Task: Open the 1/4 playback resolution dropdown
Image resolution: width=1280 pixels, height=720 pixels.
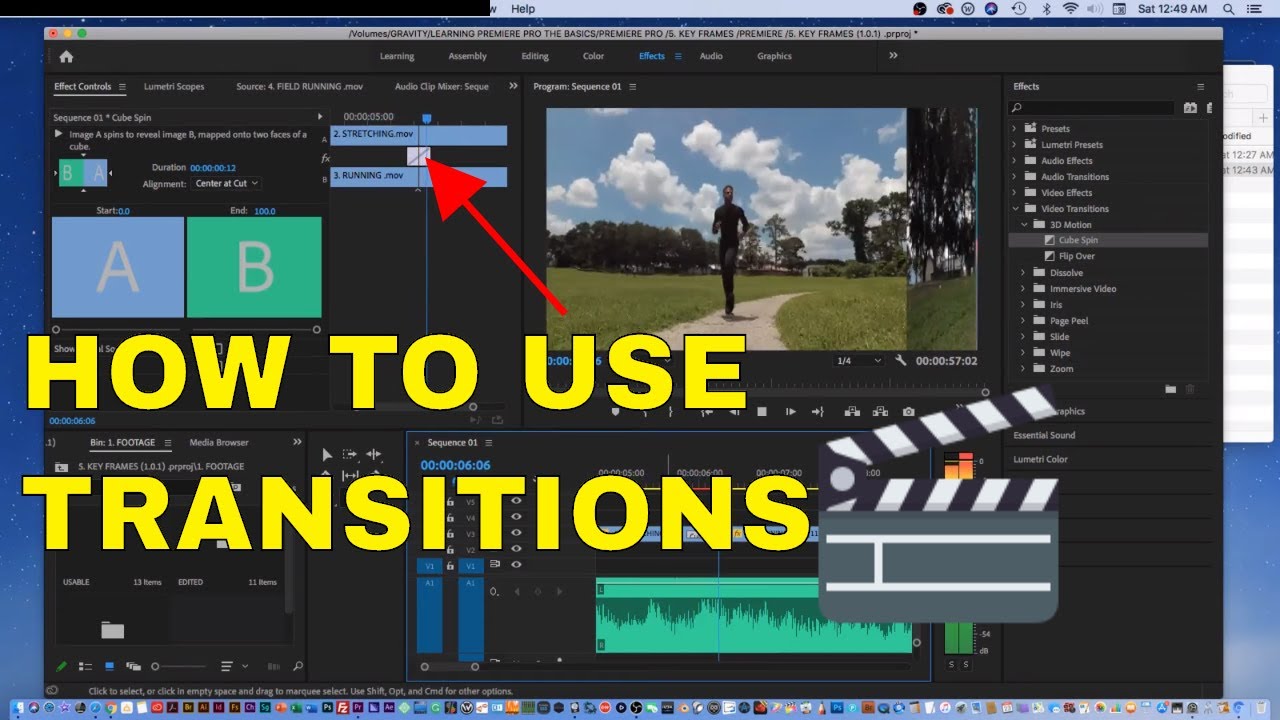Action: pyautogui.click(x=859, y=361)
